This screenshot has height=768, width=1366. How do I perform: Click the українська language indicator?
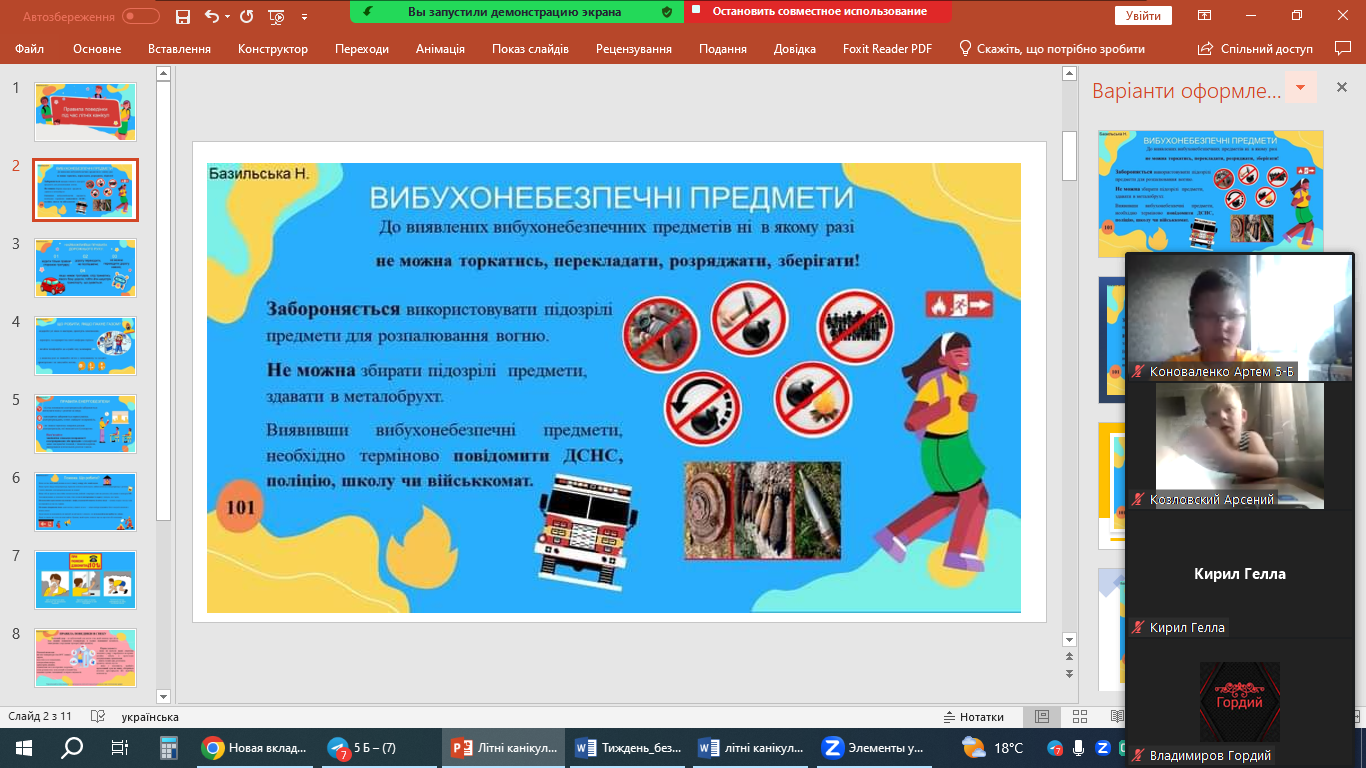click(150, 717)
